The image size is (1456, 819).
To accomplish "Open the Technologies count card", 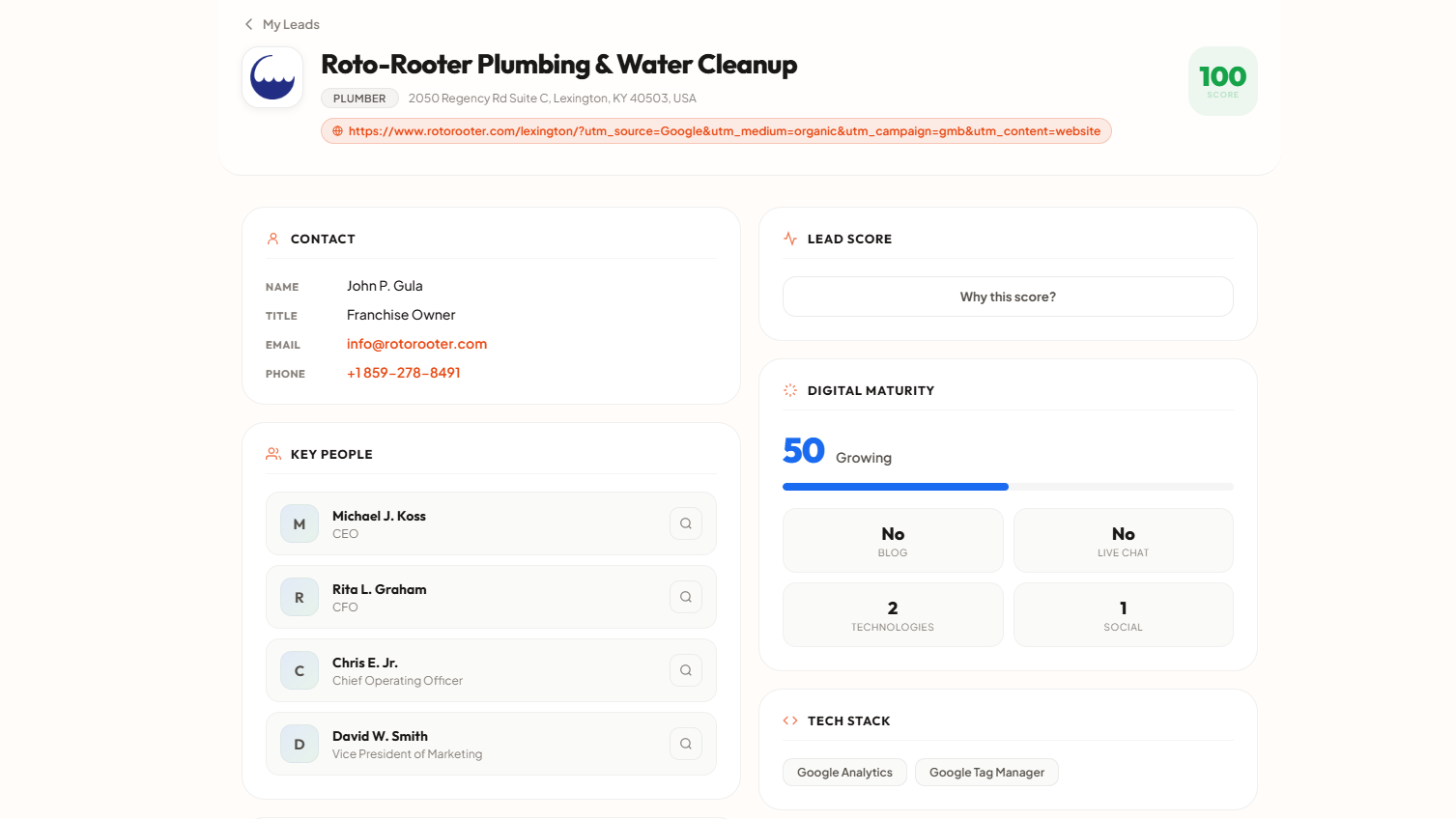I will [893, 615].
